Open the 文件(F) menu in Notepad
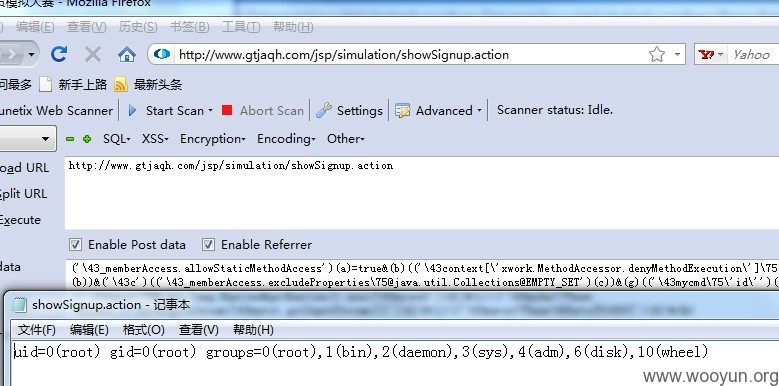 (x=37, y=329)
